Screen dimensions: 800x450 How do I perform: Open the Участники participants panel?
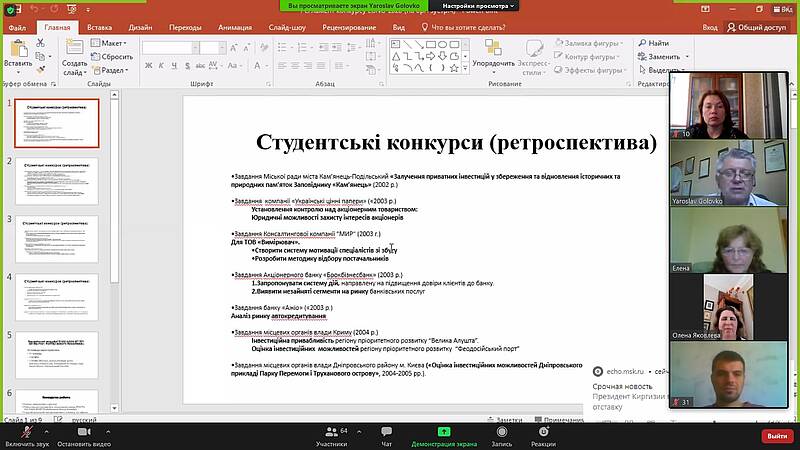[332, 437]
